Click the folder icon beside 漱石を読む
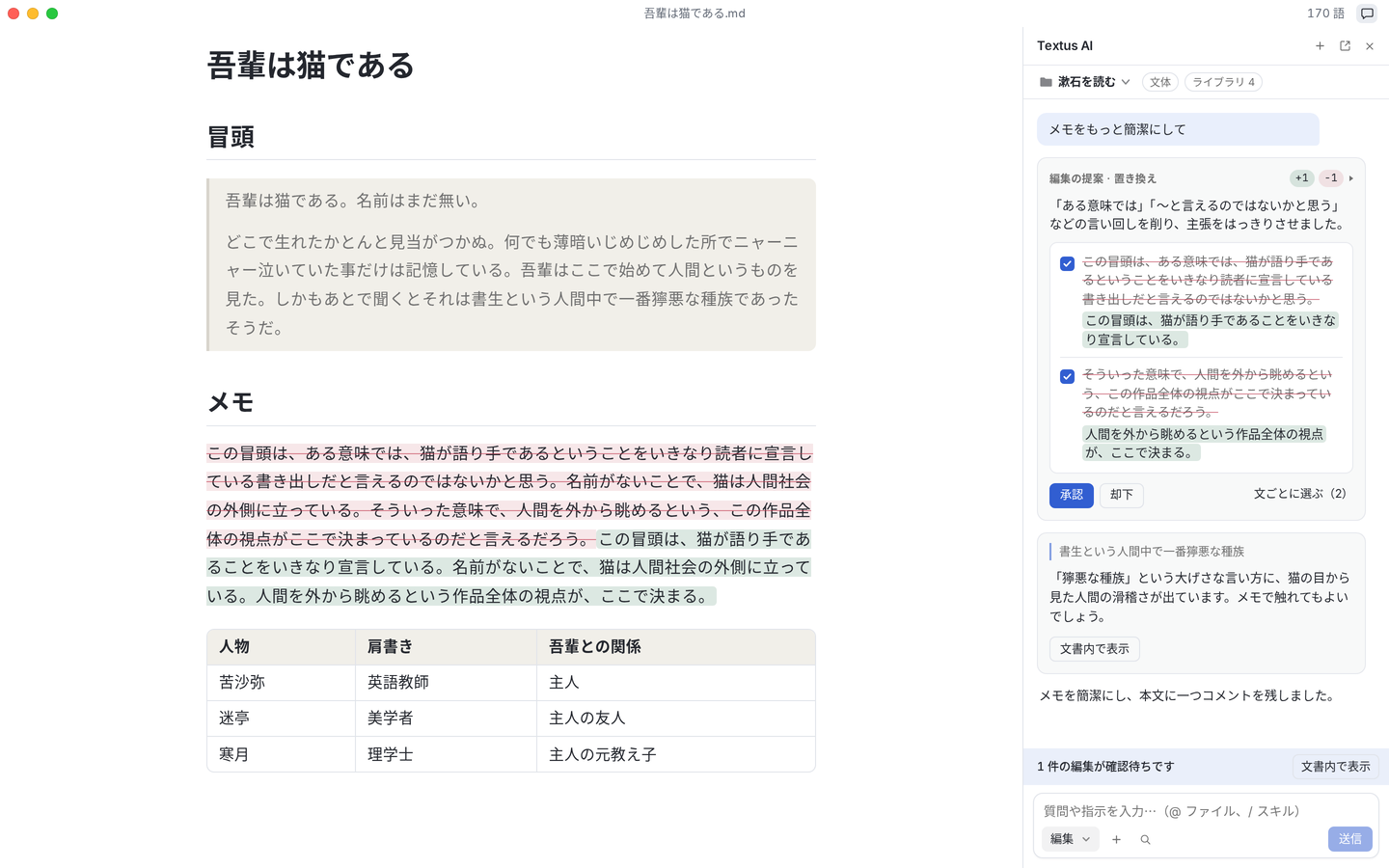1389x868 pixels. 1046,82
